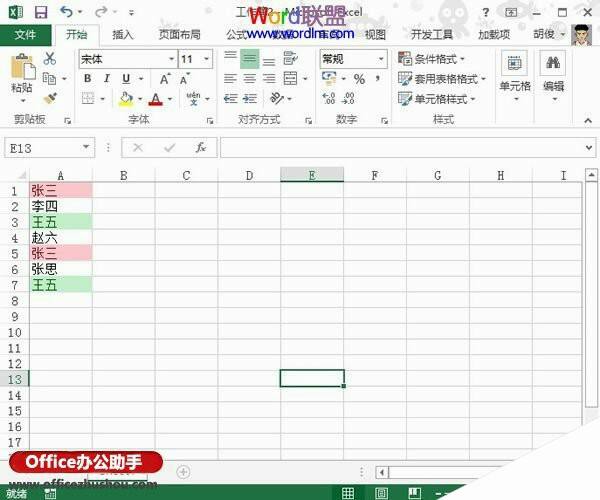Toggle bottom align button
Screen dimensions: 600x500
point(269,60)
